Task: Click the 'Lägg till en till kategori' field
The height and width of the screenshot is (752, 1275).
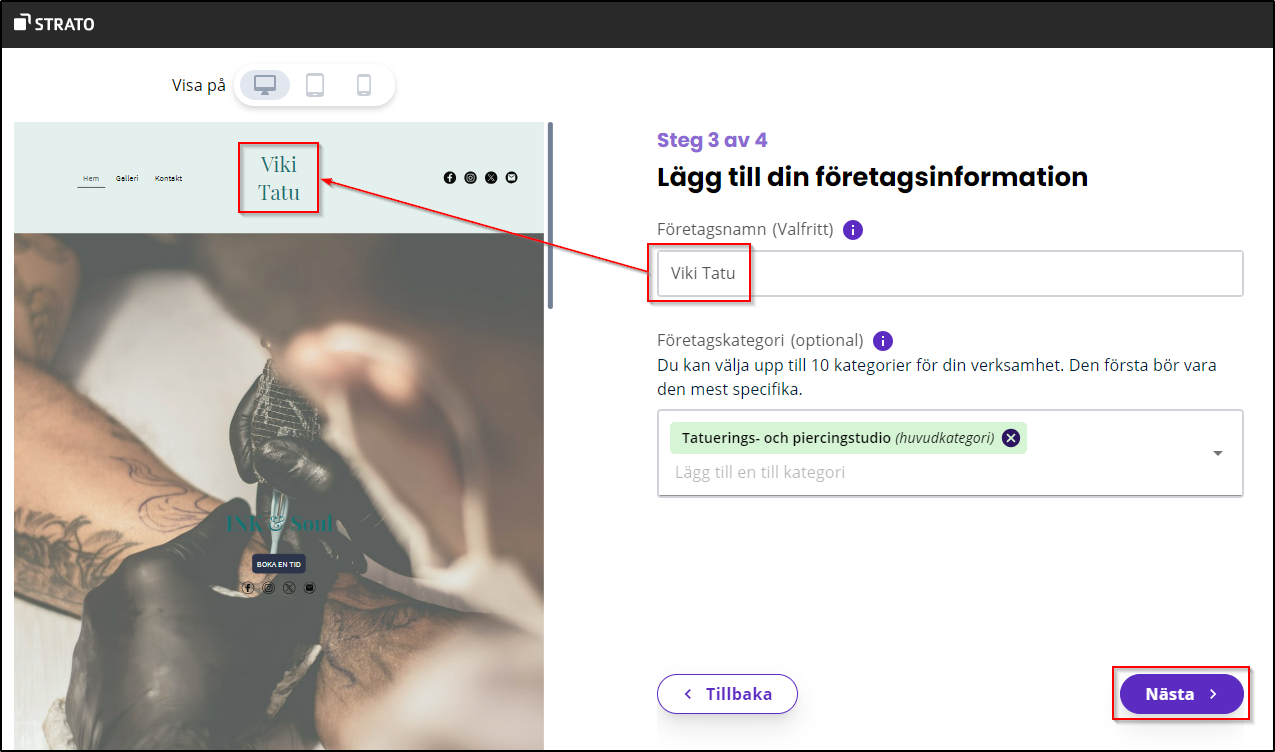Action: 850,472
